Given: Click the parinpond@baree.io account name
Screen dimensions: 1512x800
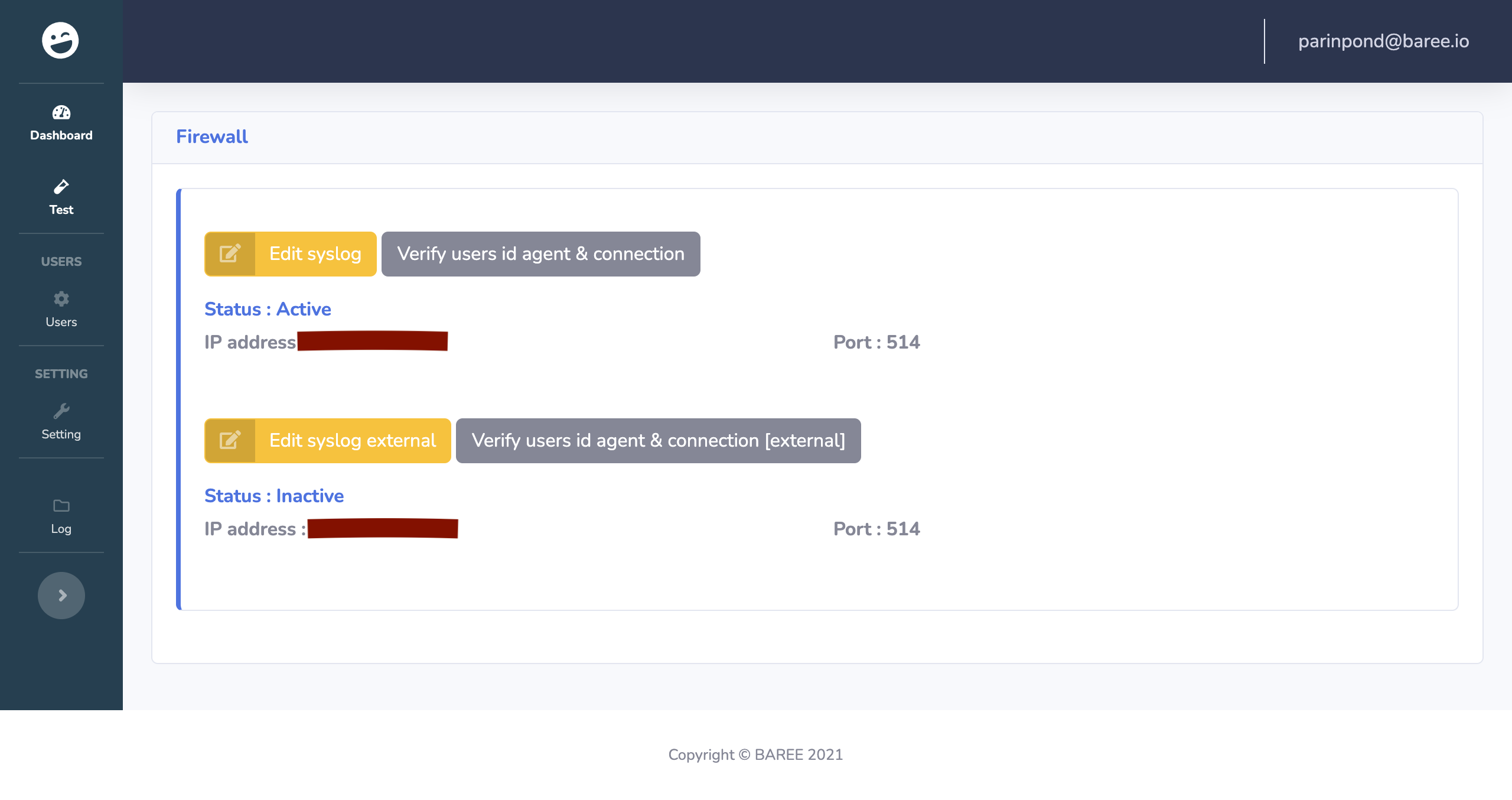Looking at the screenshot, I should pos(1383,41).
